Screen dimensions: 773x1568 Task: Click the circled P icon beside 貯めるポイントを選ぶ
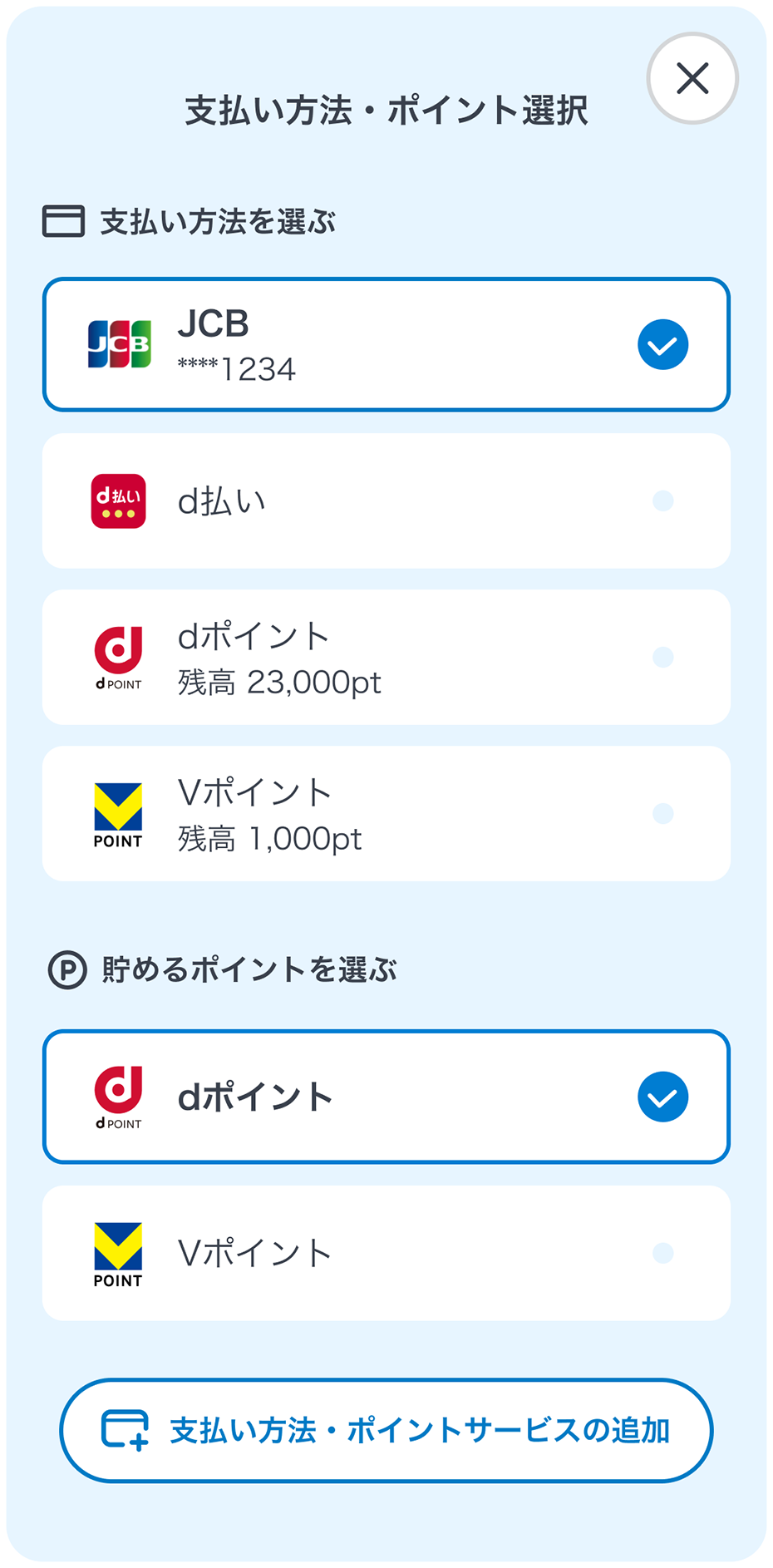pyautogui.click(x=67, y=970)
